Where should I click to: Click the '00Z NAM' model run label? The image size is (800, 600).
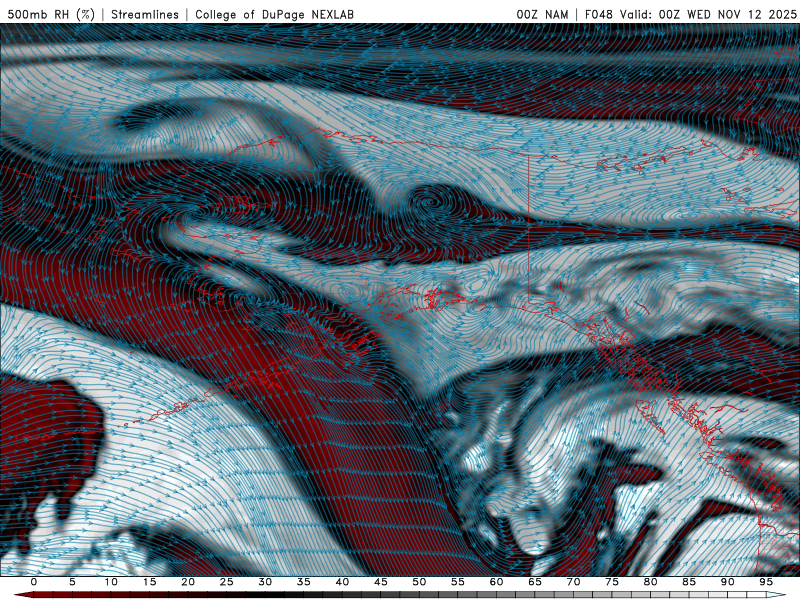[542, 14]
